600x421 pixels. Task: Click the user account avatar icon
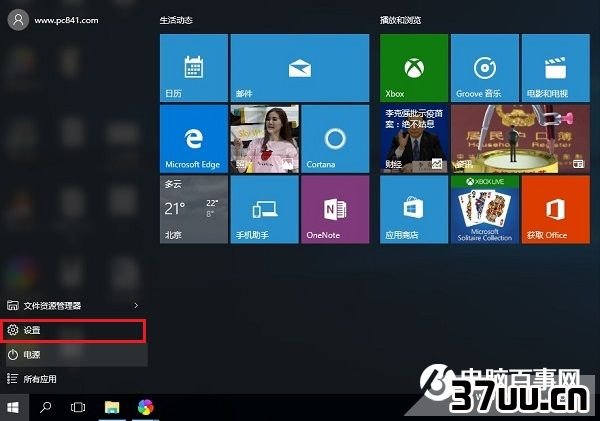pyautogui.click(x=18, y=20)
